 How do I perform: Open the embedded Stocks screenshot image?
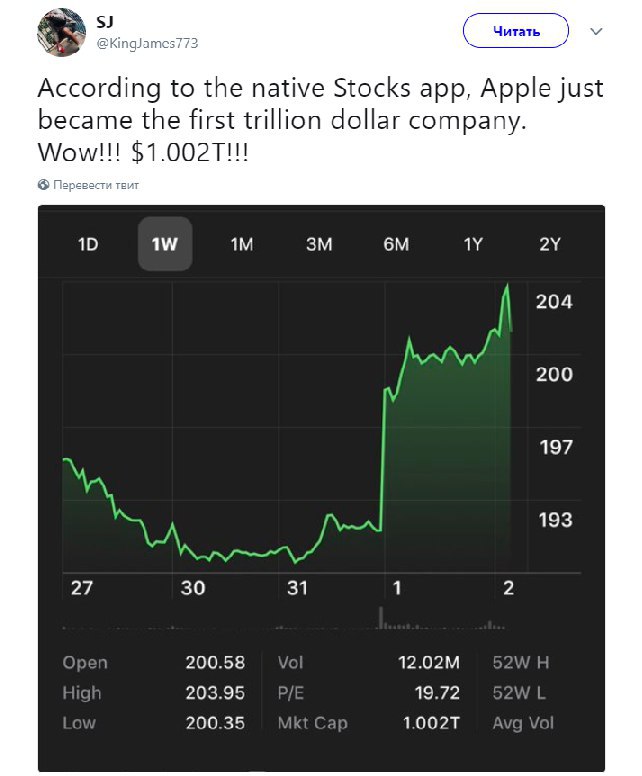(x=321, y=488)
